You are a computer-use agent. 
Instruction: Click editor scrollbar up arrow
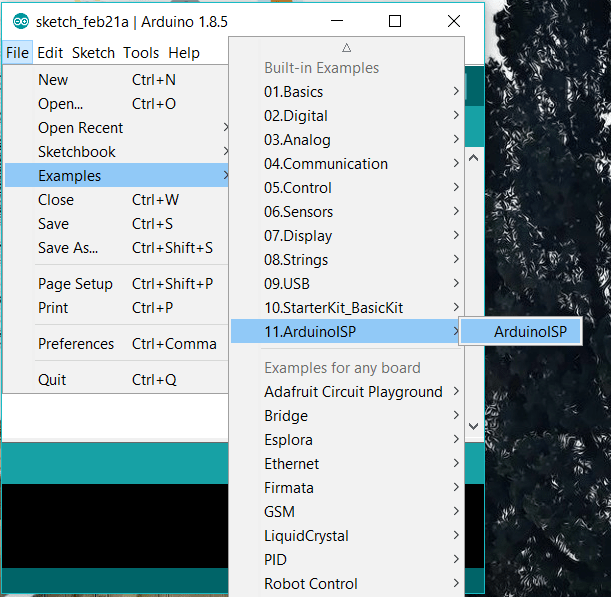click(473, 158)
